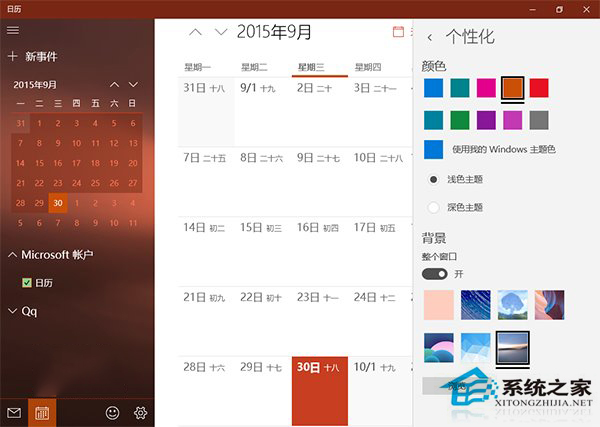Go back from the 个性化 panel
The height and width of the screenshot is (427, 600).
tap(430, 37)
